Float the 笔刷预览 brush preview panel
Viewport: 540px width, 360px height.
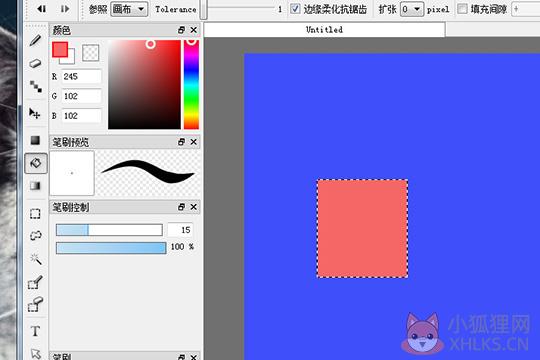(181, 142)
